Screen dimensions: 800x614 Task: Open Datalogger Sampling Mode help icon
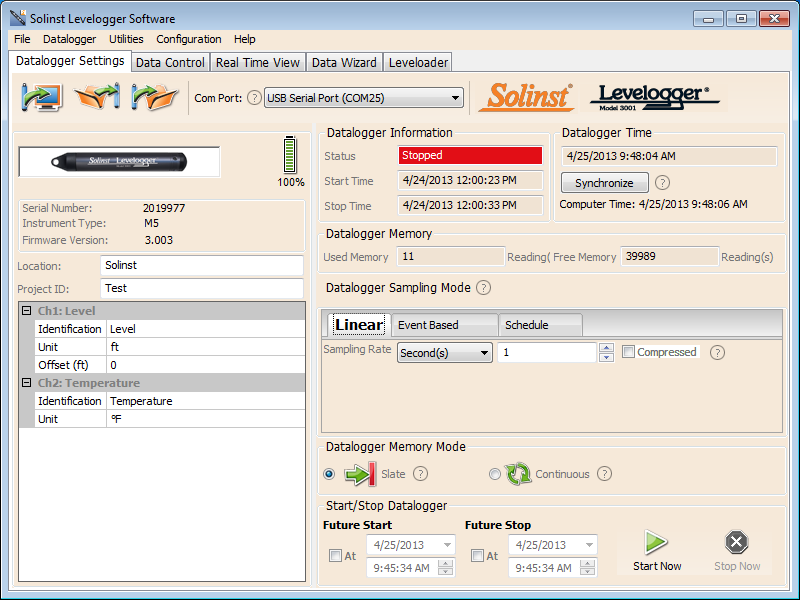[483, 288]
